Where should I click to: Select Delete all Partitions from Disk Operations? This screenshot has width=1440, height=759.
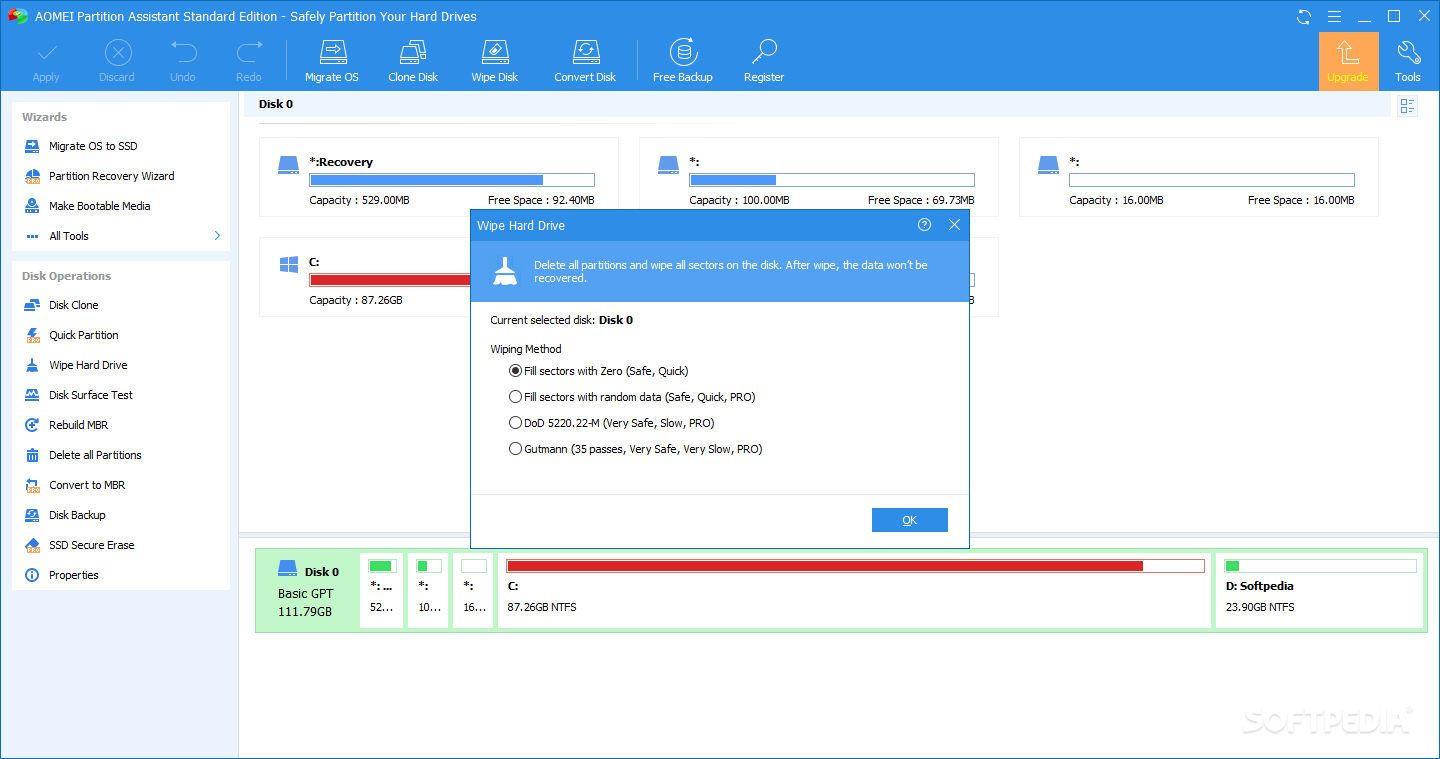tap(96, 454)
